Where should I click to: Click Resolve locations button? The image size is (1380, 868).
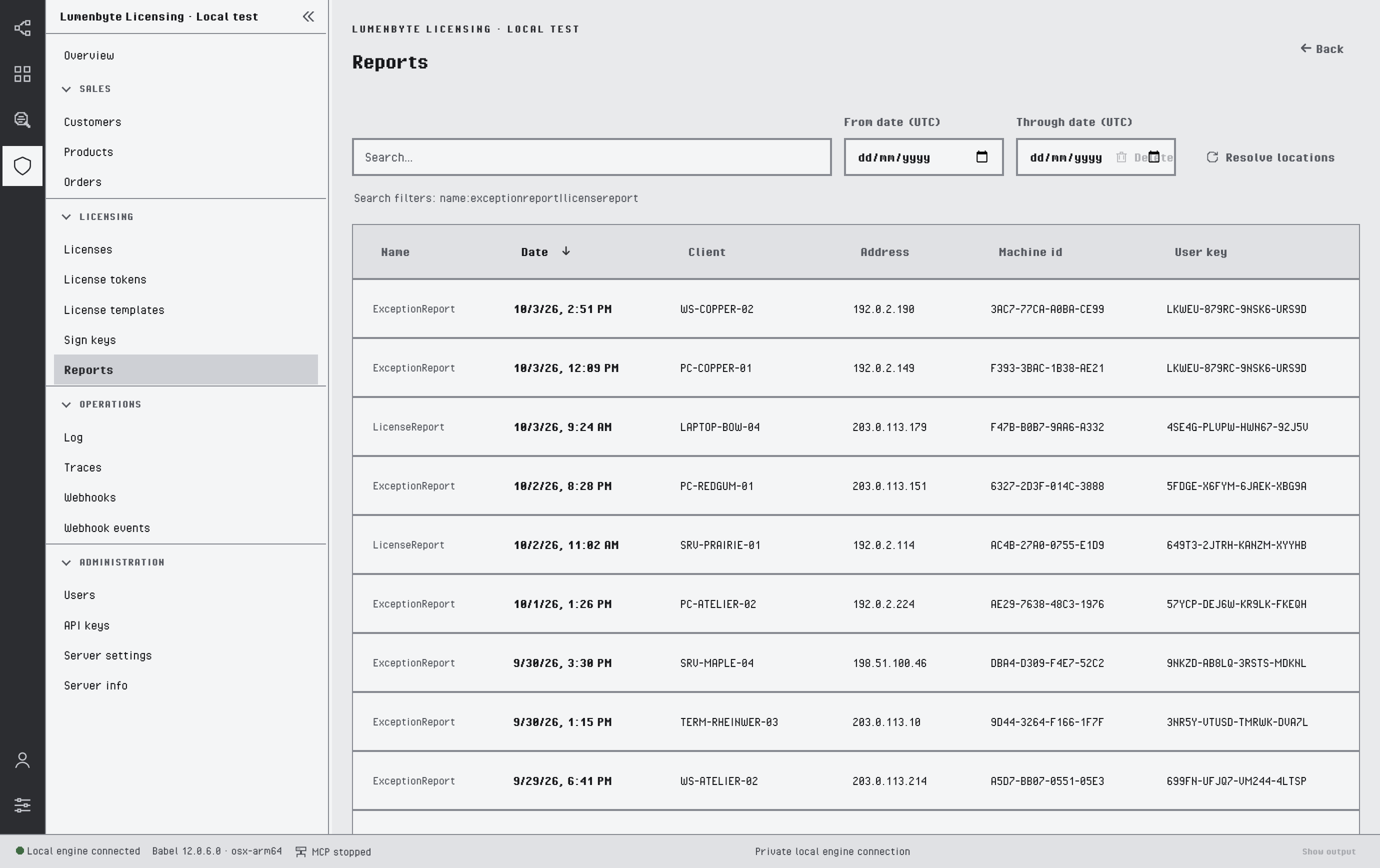pyautogui.click(x=1270, y=157)
